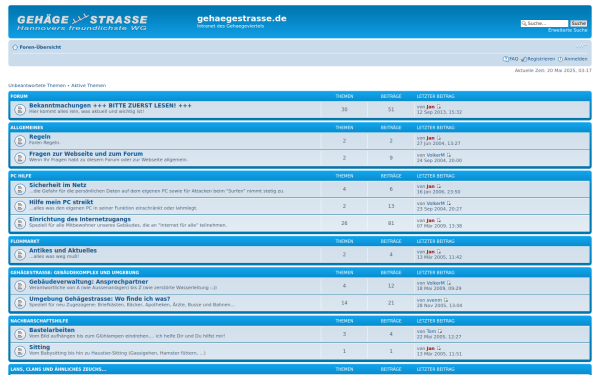Screen dimensions: 600x375
Task: Open Jan profile in Bekanntmachungen row
Action: click(x=430, y=107)
